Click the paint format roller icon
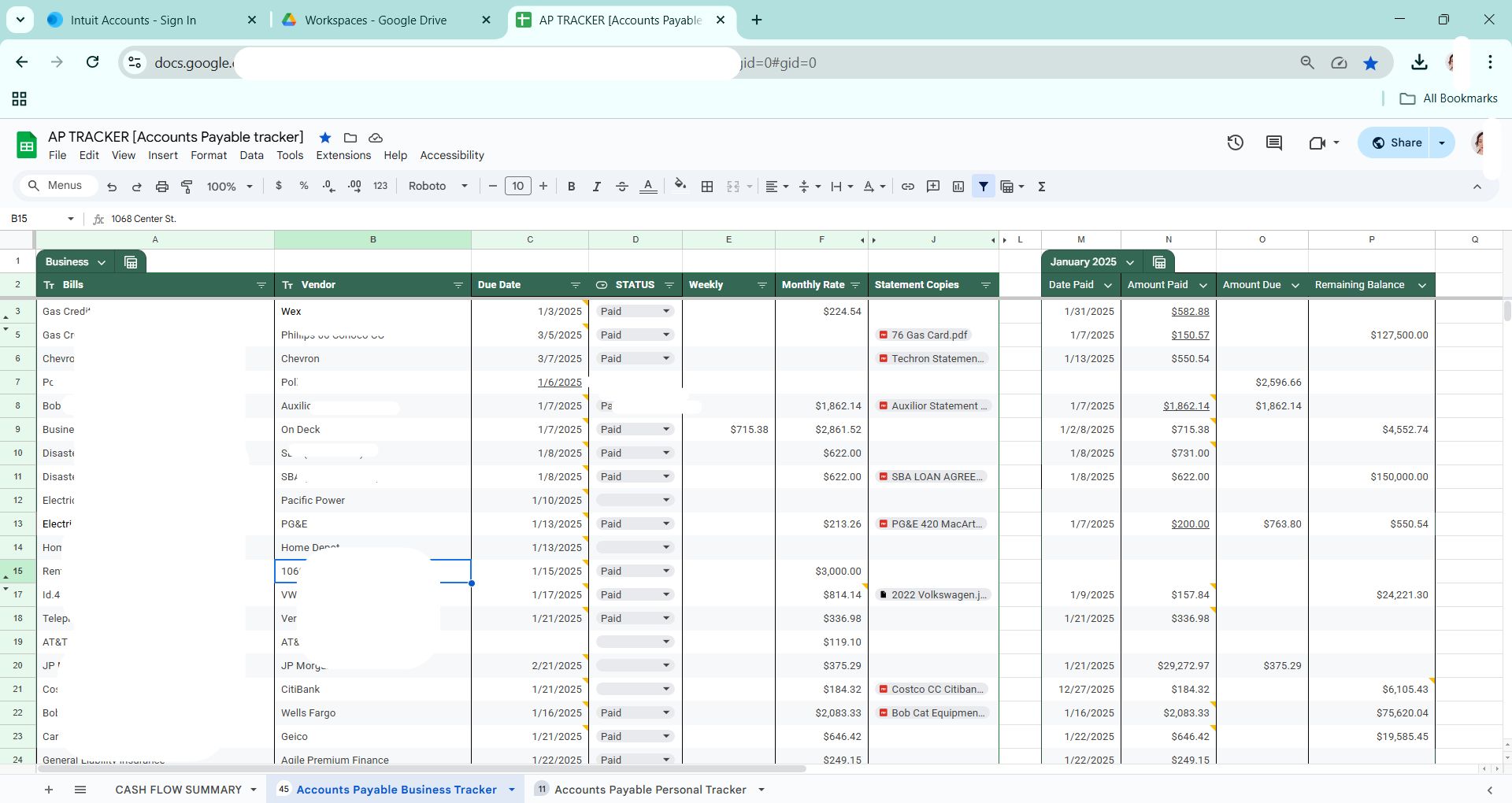The height and width of the screenshot is (803, 1512). (x=187, y=187)
